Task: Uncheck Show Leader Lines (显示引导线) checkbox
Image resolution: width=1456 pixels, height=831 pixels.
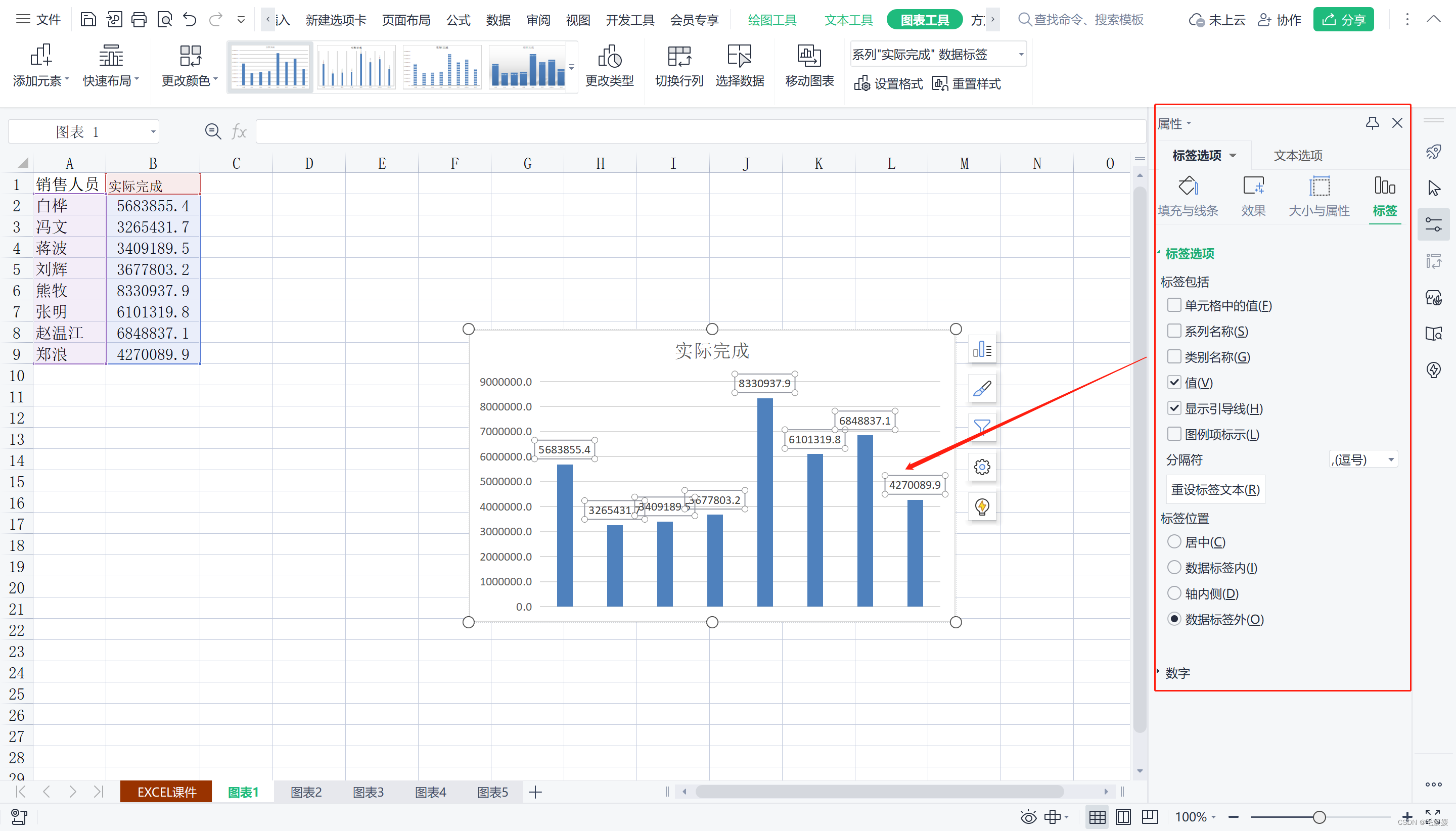Action: (1174, 407)
